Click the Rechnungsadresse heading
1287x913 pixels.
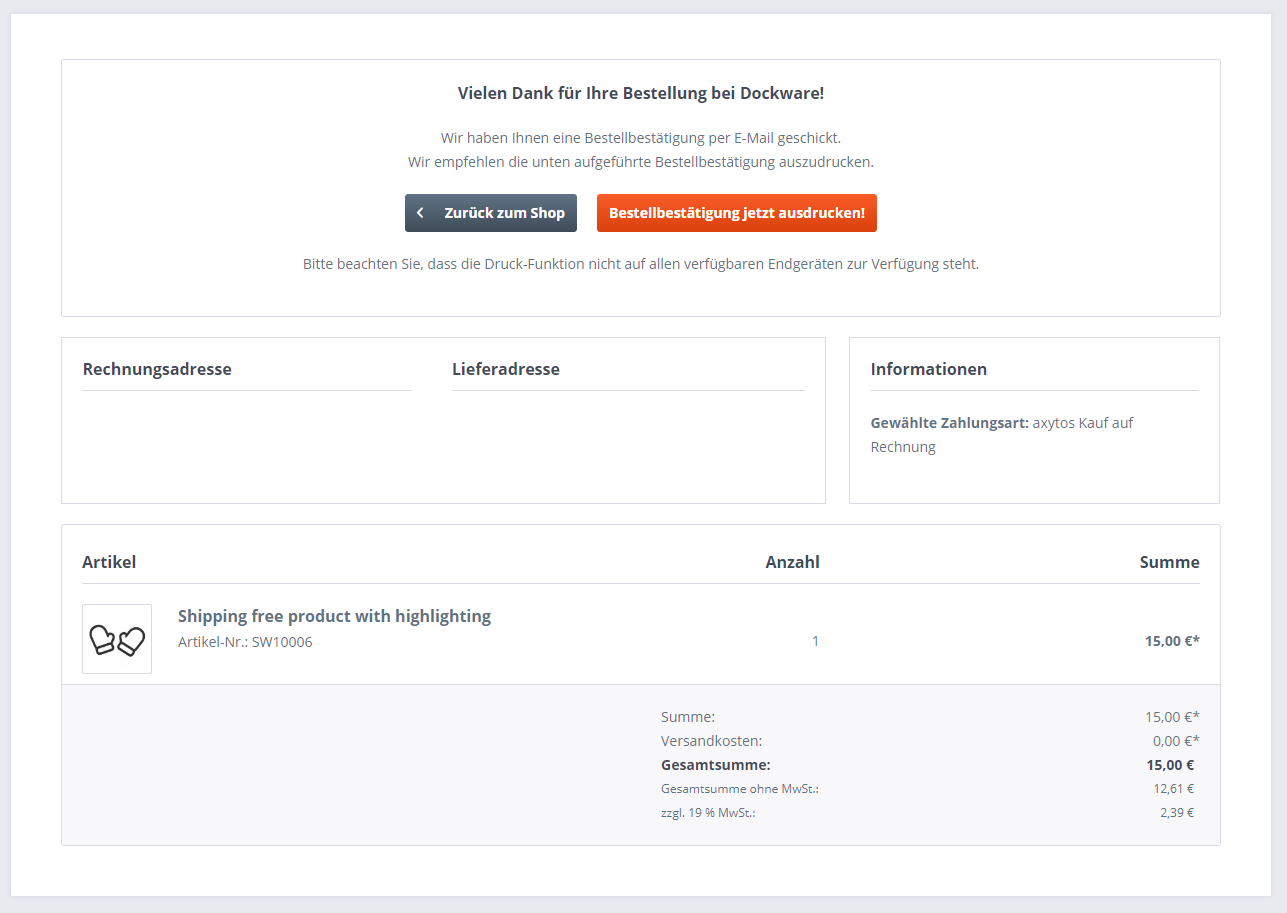click(x=157, y=369)
